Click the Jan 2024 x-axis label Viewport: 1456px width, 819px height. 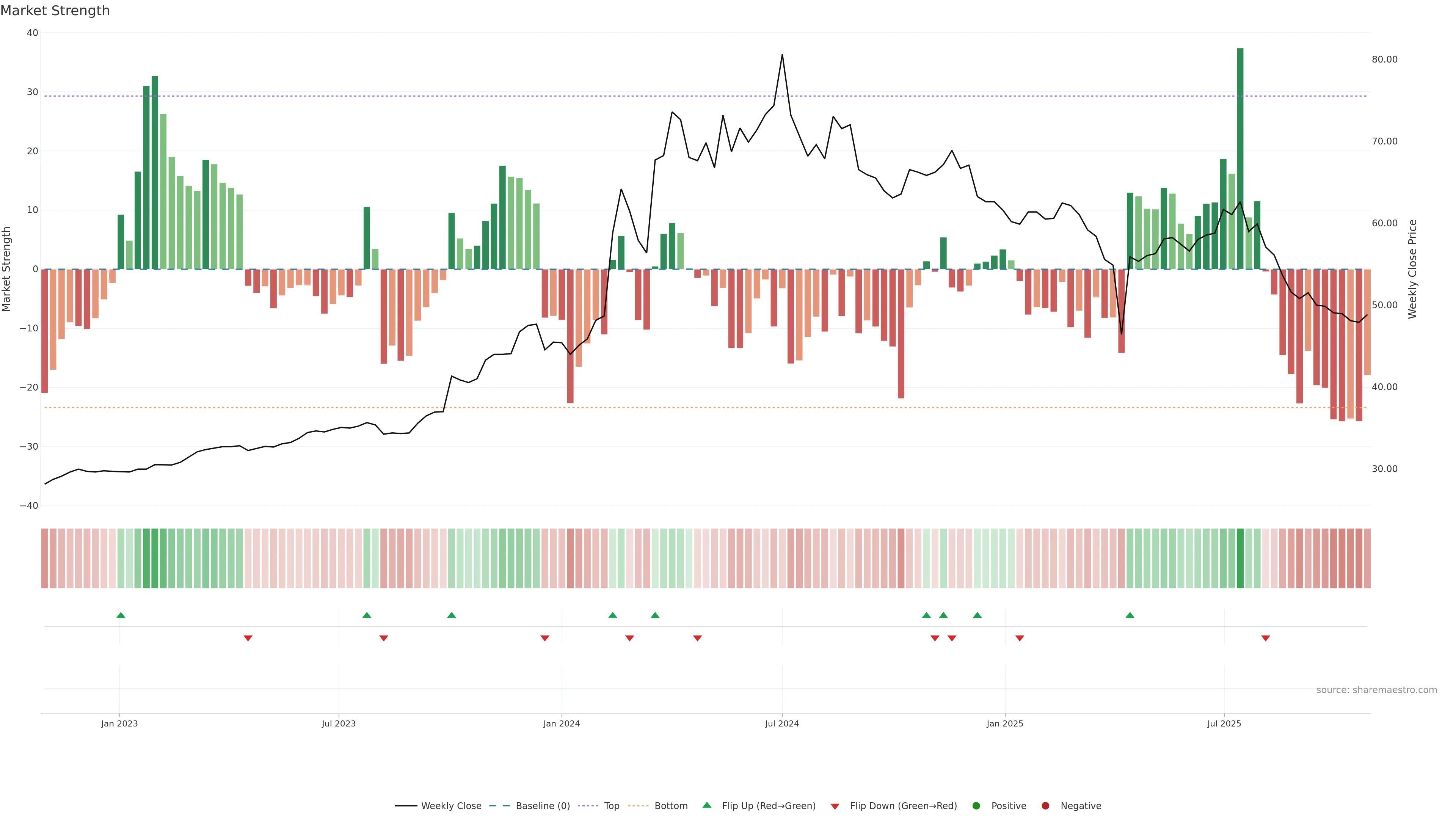(x=561, y=723)
